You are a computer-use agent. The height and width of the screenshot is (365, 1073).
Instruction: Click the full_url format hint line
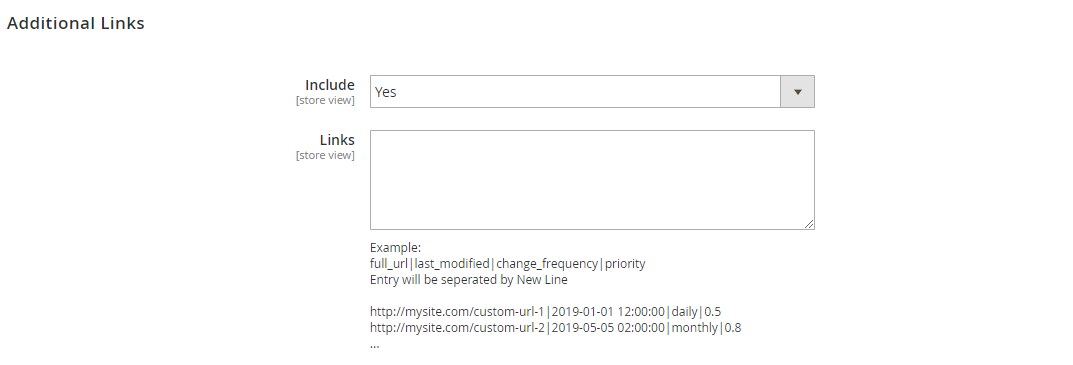508,264
